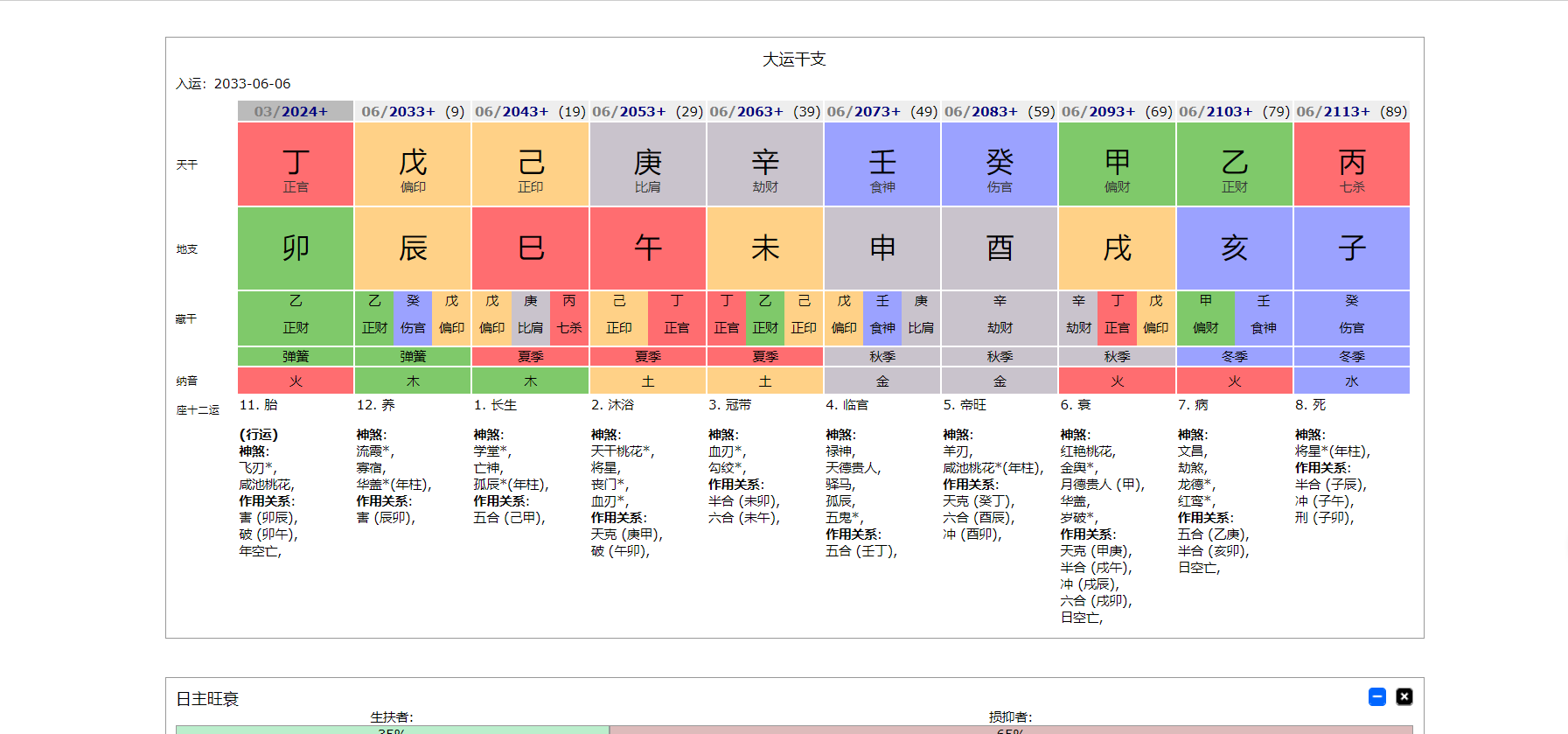Image resolution: width=1568 pixels, height=734 pixels.
Task: Select the red 巳 earthly branch cell
Action: [530, 248]
